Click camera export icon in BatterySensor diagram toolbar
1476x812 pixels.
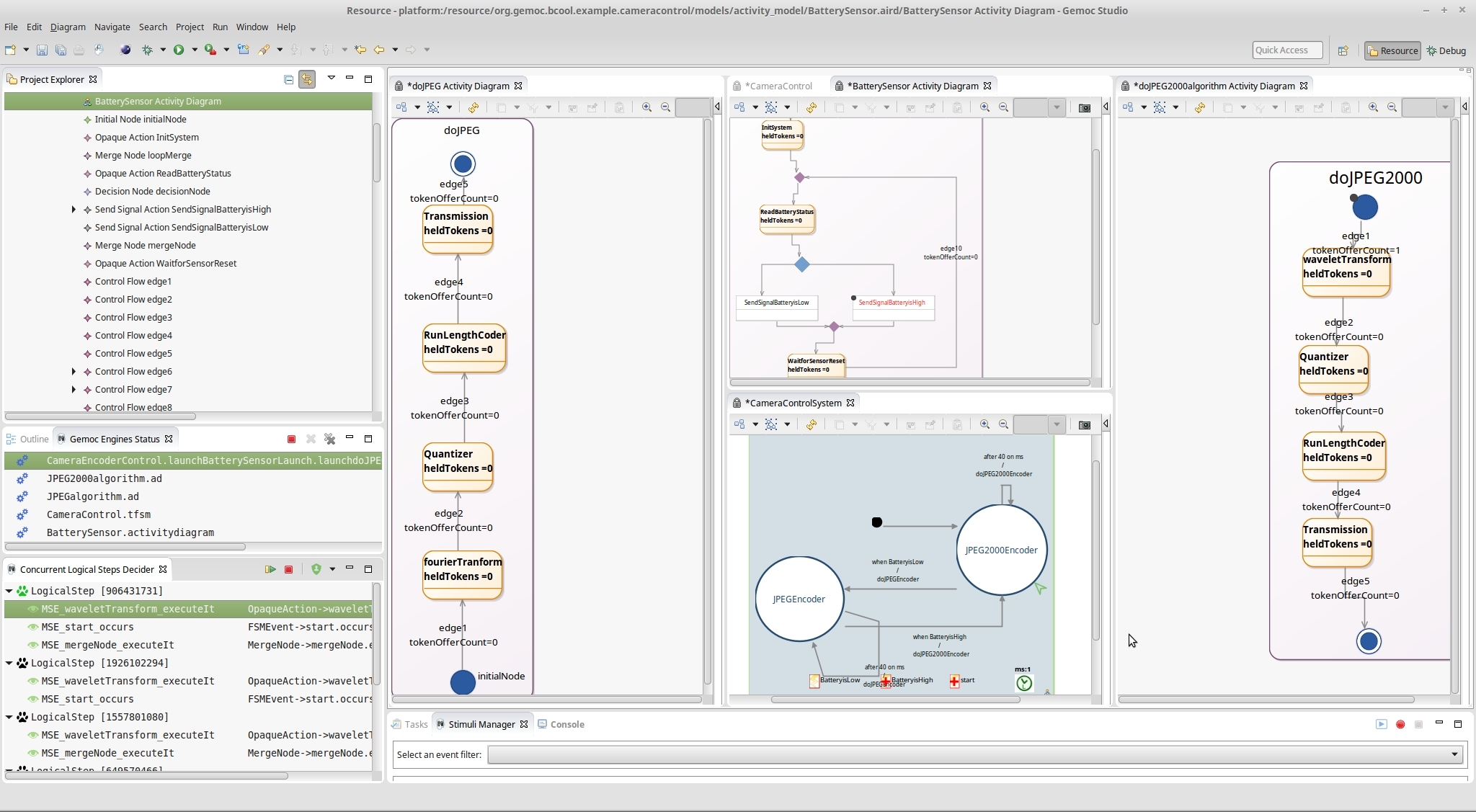click(1084, 107)
